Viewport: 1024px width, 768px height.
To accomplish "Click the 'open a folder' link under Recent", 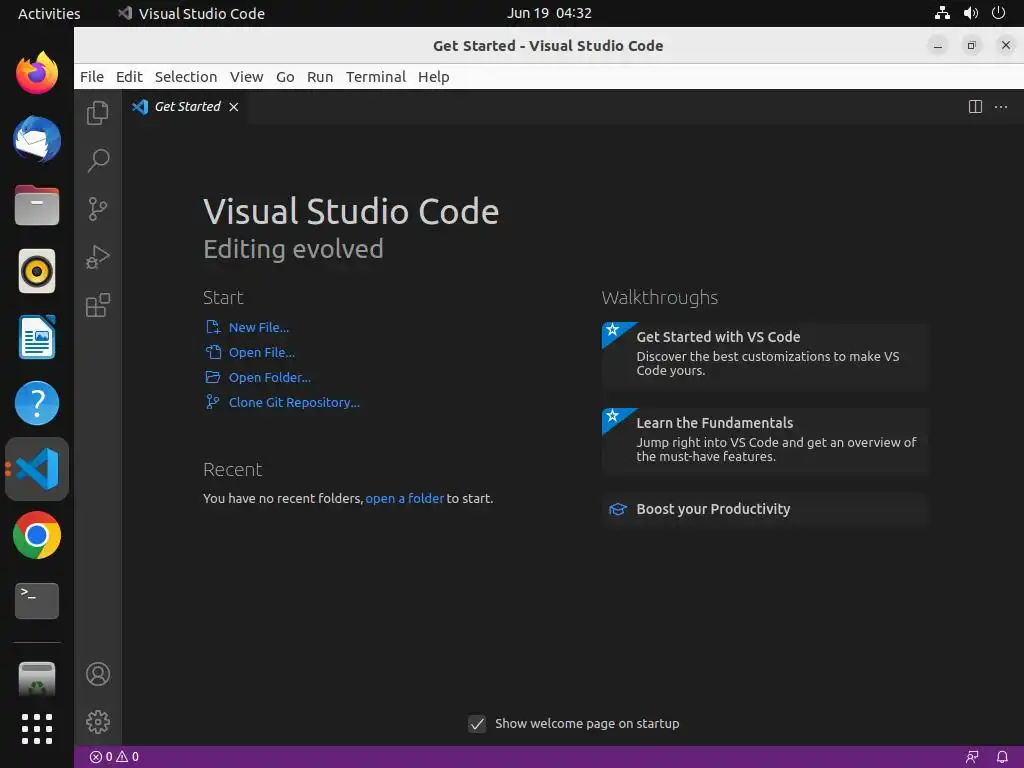I will pos(404,498).
